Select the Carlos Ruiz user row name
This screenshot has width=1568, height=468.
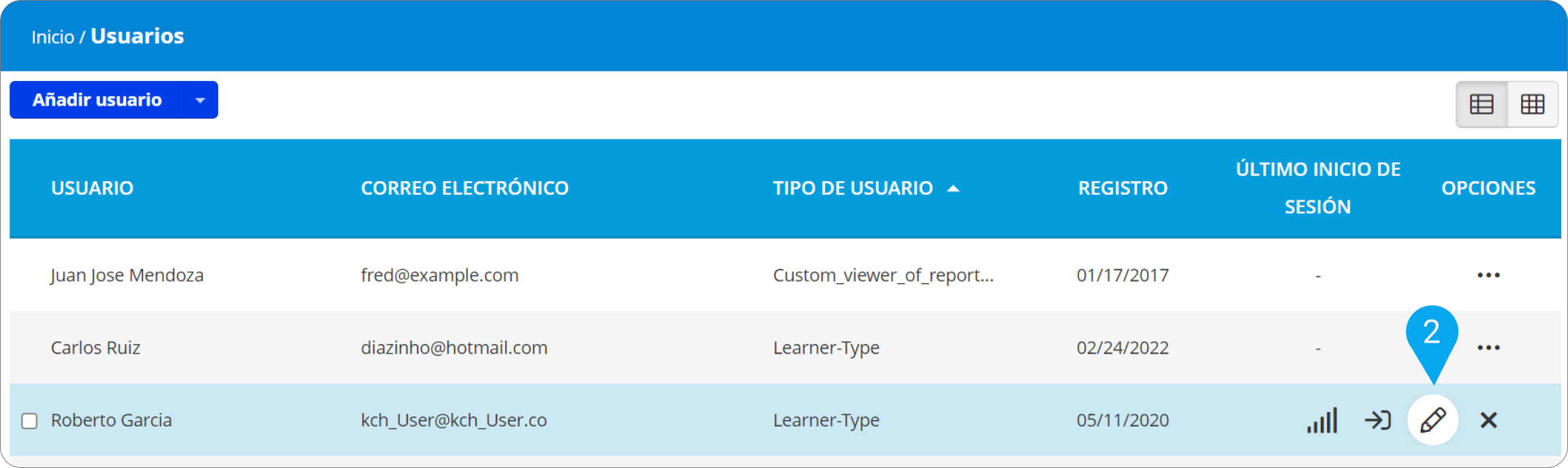click(x=95, y=347)
